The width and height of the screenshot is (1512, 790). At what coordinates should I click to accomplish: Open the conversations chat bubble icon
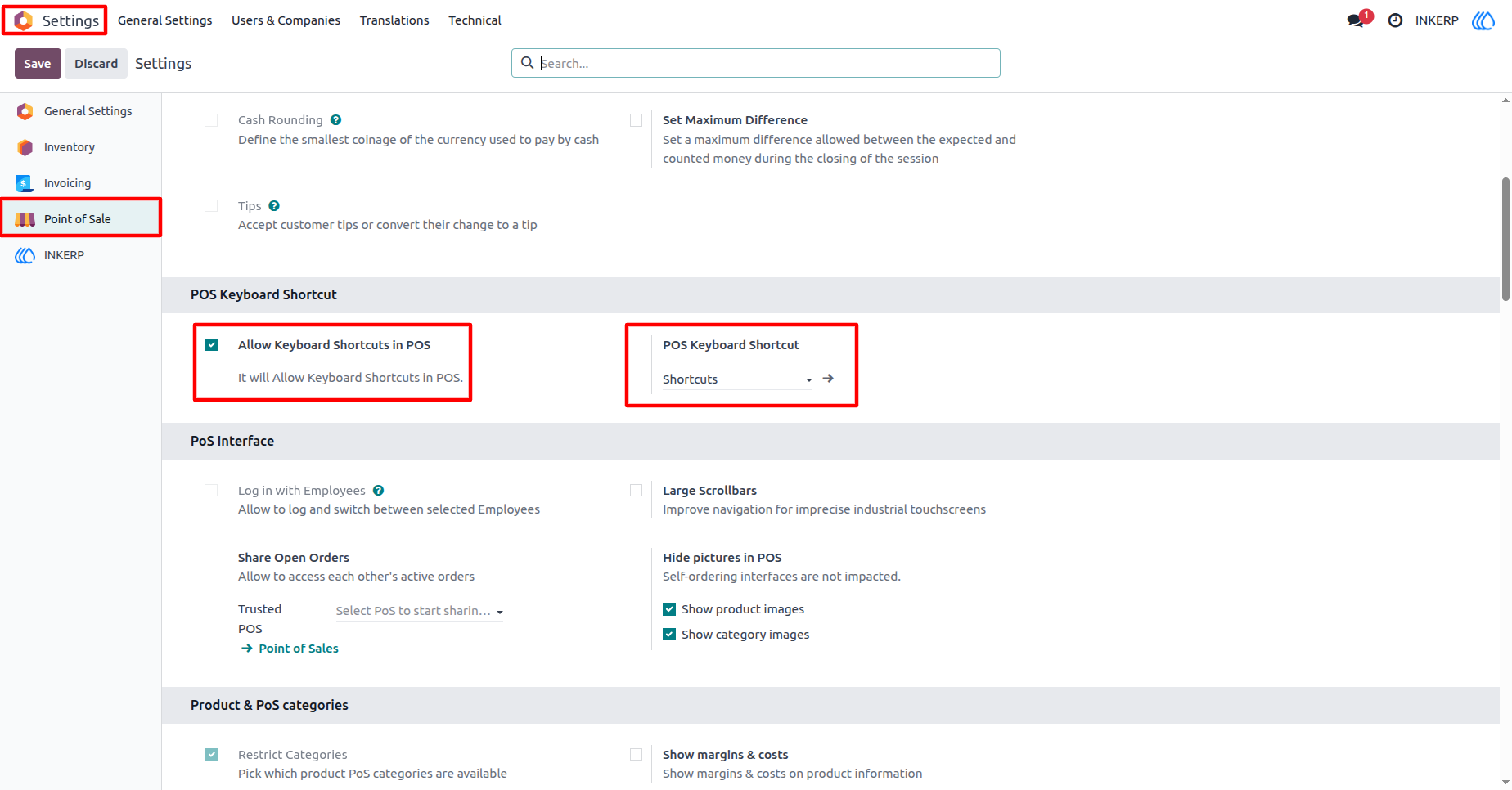click(x=1355, y=20)
